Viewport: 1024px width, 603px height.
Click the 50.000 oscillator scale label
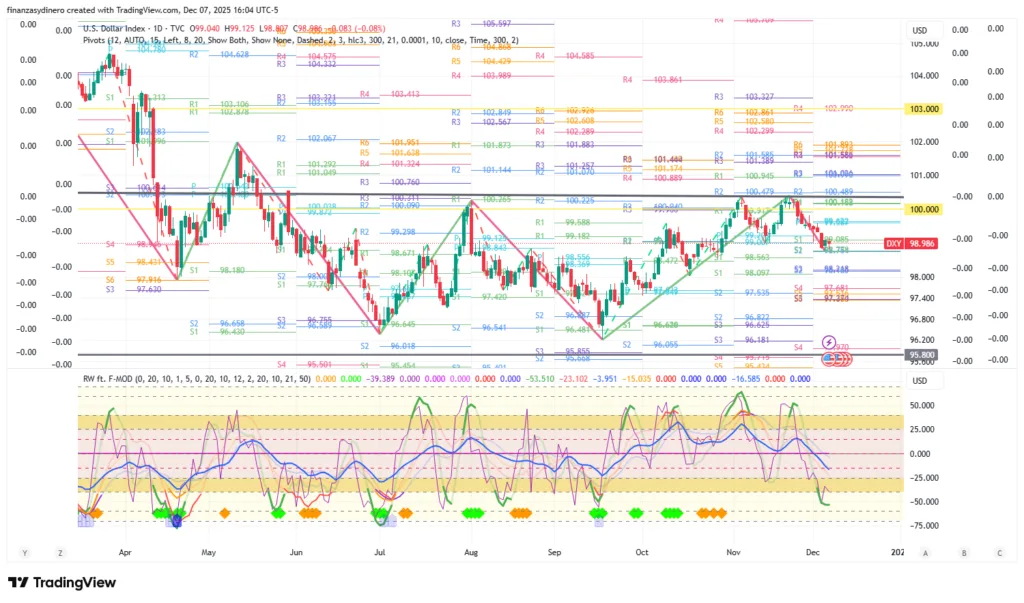921,406
